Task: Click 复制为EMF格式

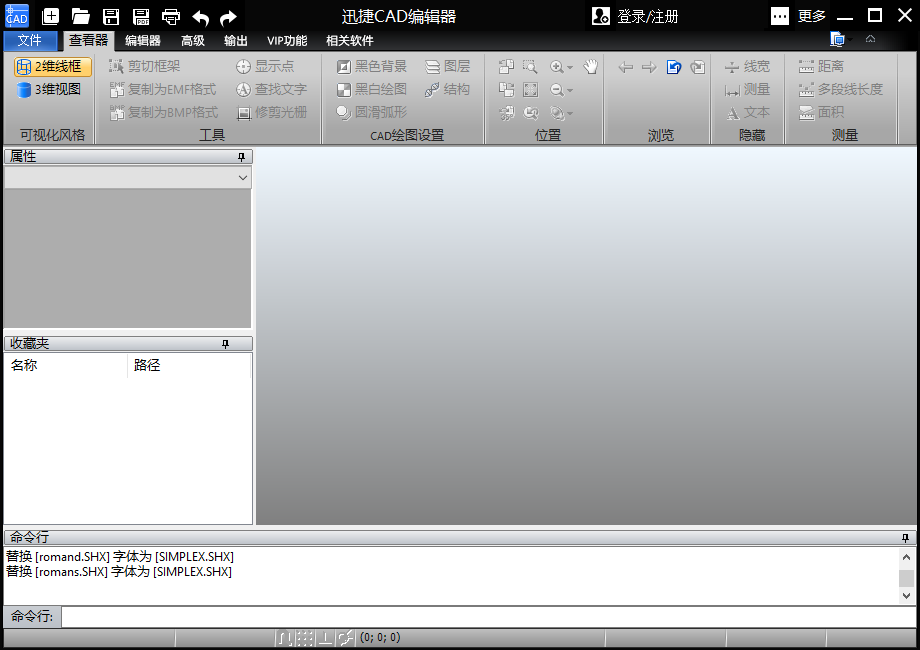Action: pyautogui.click(x=163, y=89)
